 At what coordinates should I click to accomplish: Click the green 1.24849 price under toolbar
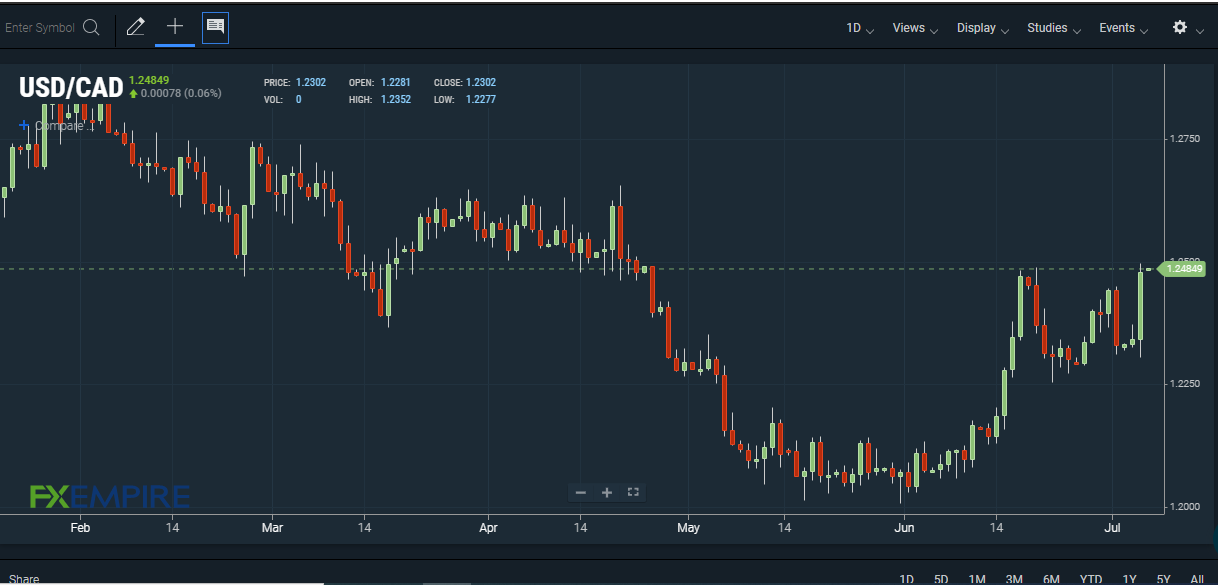149,80
